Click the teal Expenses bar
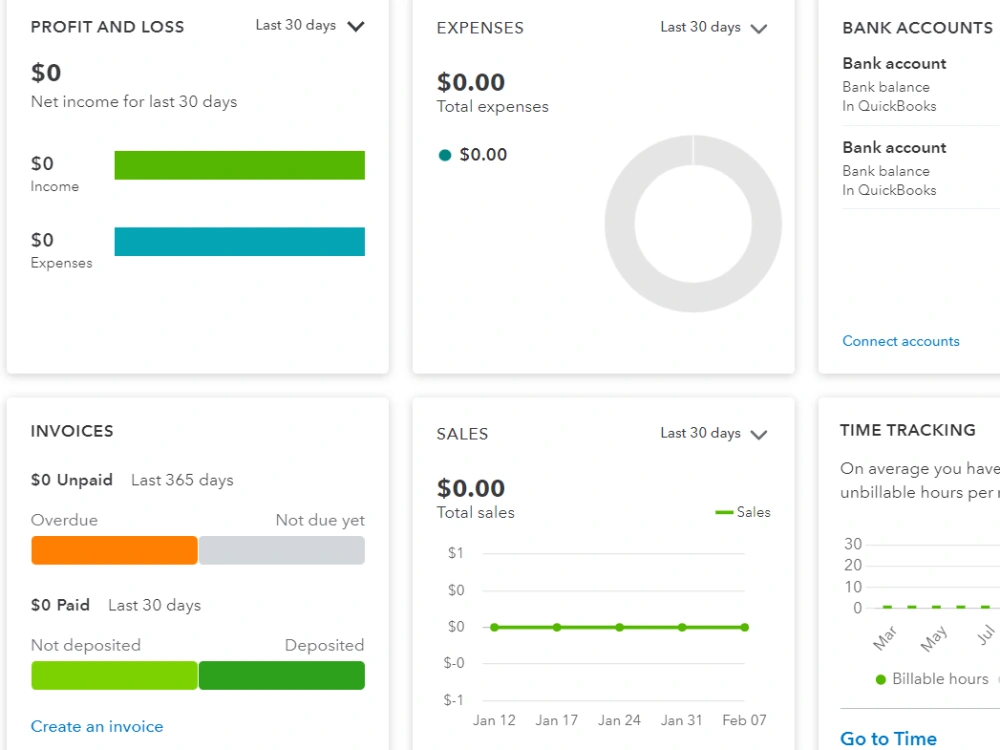1000x750 pixels. click(x=240, y=242)
